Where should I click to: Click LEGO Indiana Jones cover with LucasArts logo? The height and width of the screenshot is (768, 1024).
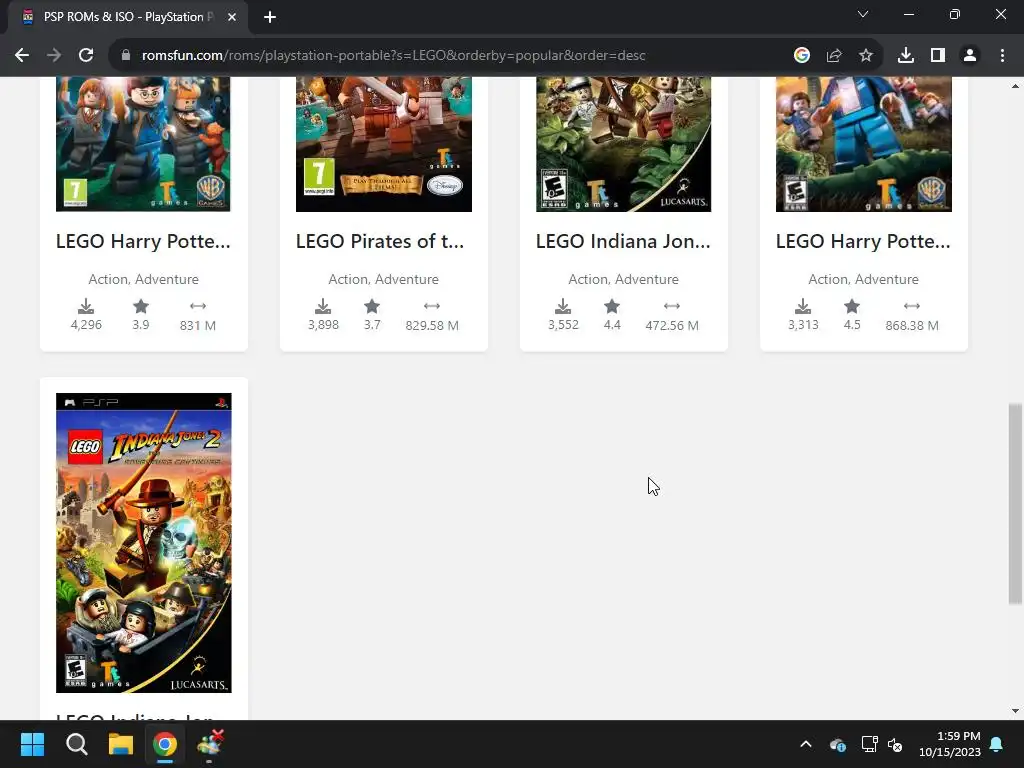click(624, 144)
